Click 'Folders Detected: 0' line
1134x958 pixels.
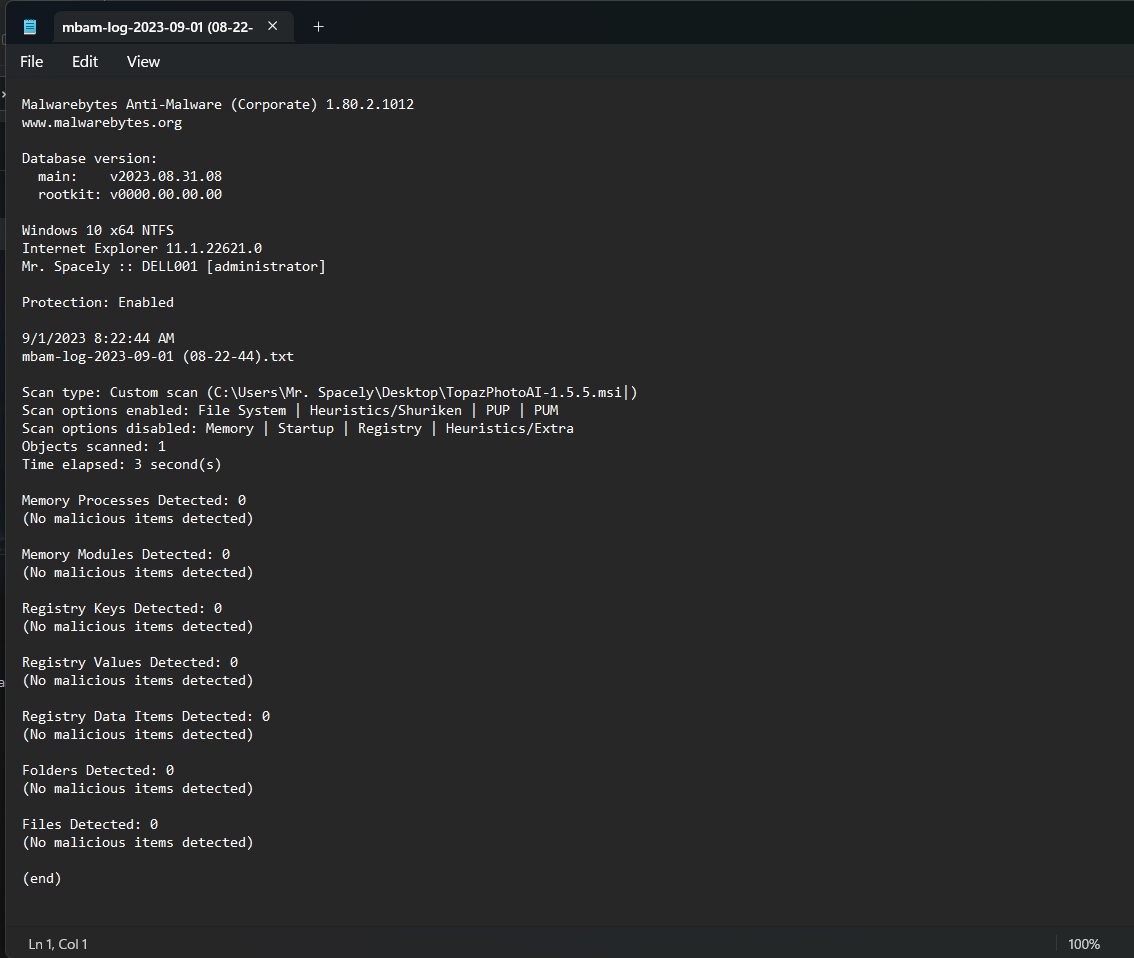tap(98, 771)
